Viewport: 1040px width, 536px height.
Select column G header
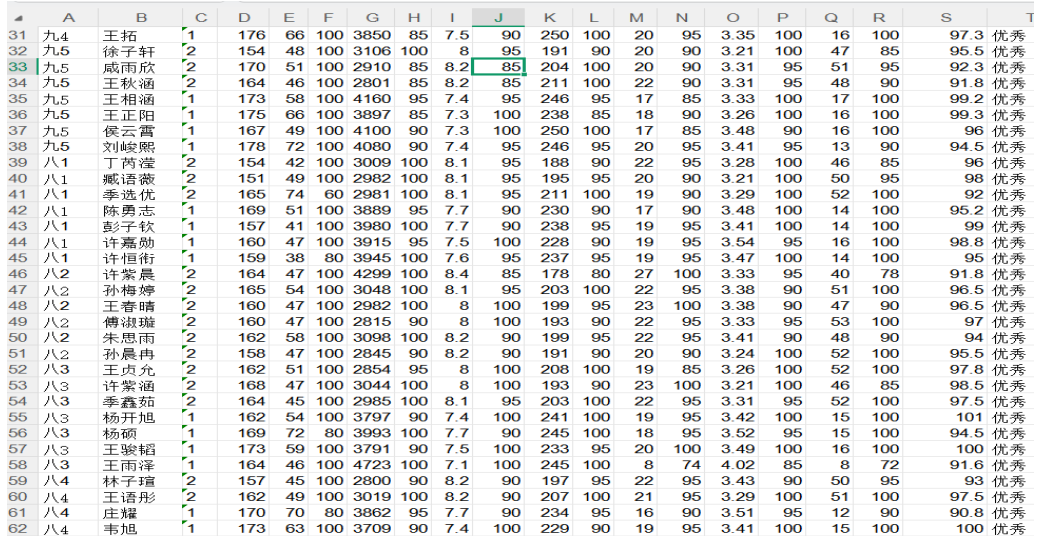[x=372, y=18]
